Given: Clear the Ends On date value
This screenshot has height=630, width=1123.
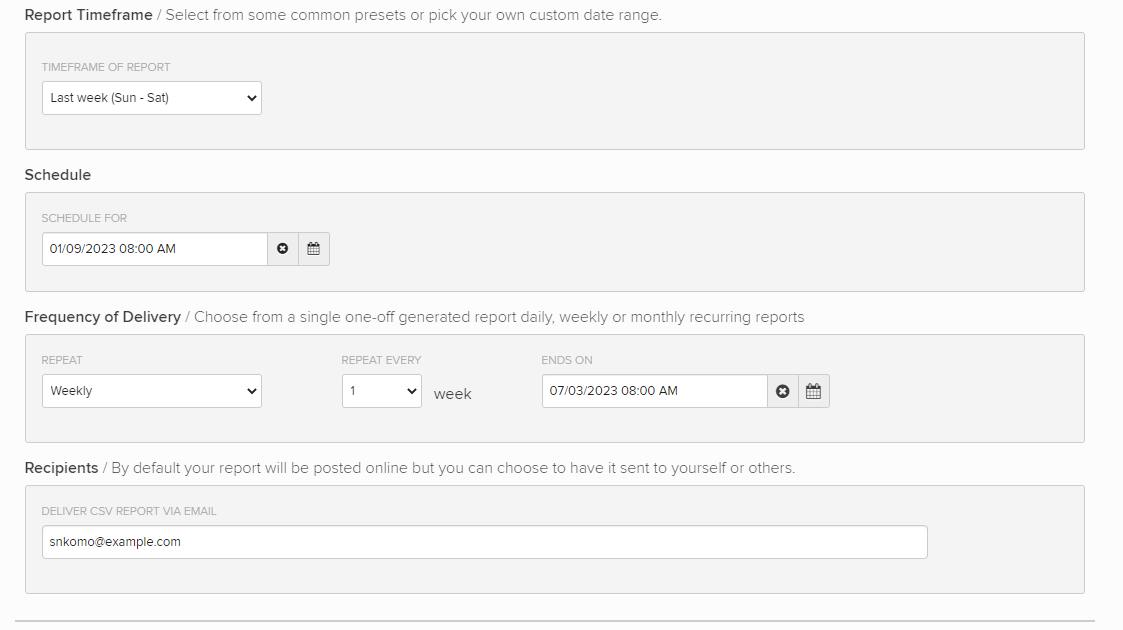Looking at the screenshot, I should click(x=782, y=390).
